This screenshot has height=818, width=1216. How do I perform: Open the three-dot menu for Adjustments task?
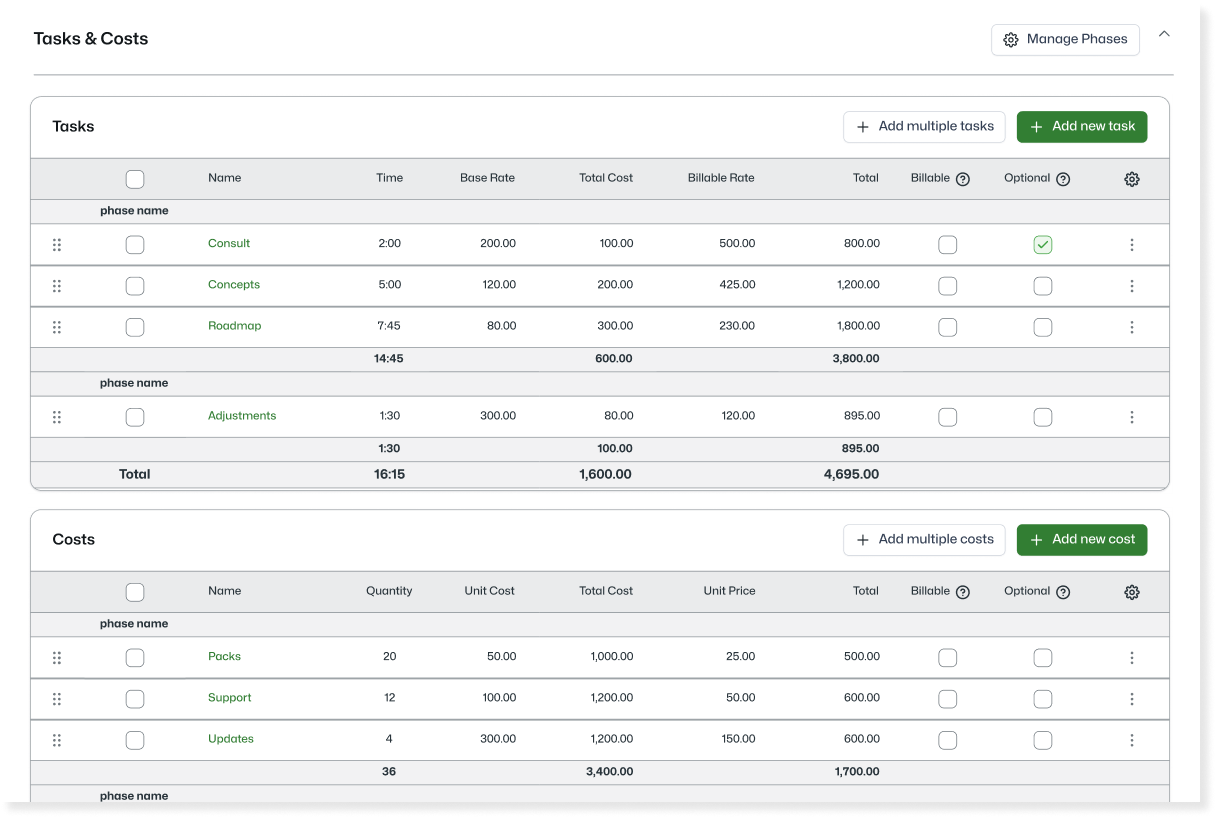click(1131, 417)
